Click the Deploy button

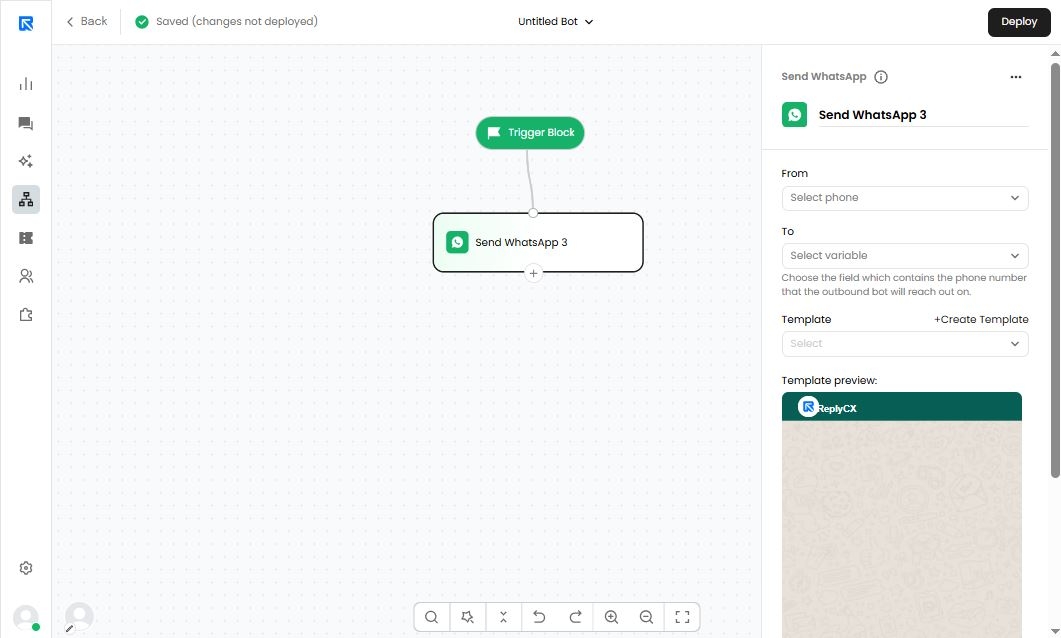(x=1019, y=22)
